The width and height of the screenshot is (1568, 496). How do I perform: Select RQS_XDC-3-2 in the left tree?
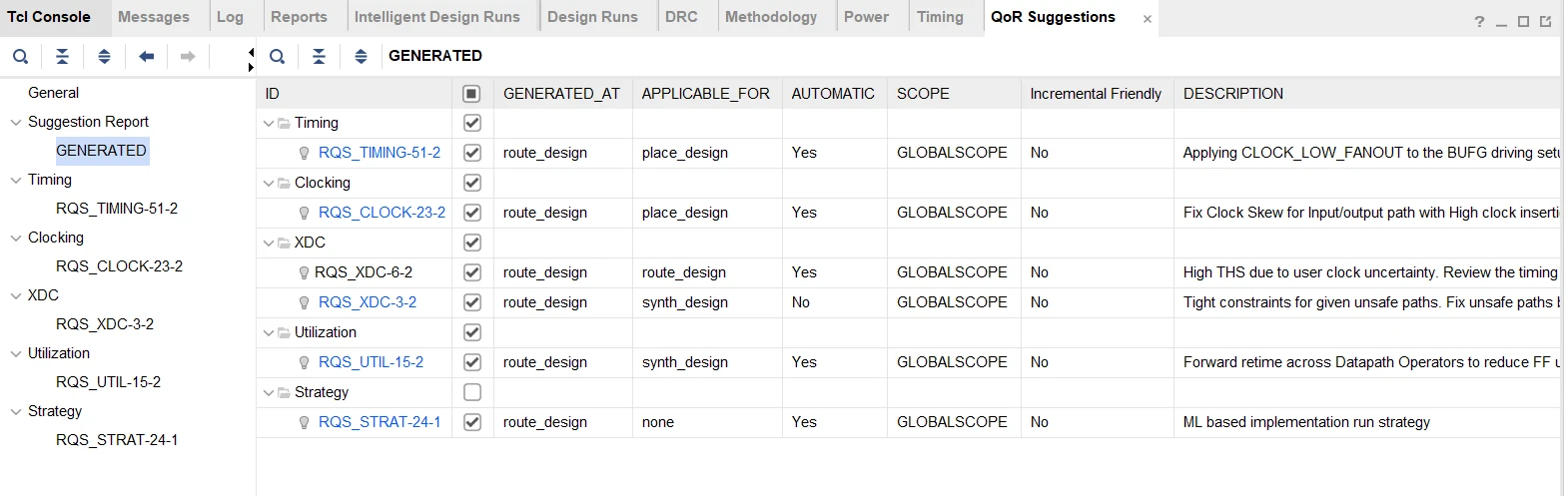click(105, 324)
